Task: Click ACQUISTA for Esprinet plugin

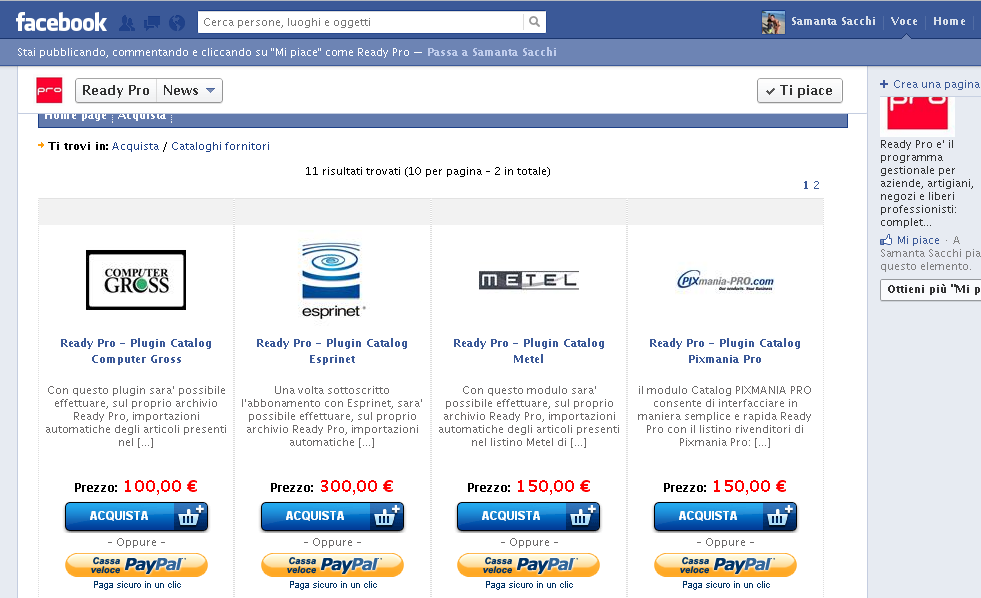Action: pyautogui.click(x=332, y=517)
